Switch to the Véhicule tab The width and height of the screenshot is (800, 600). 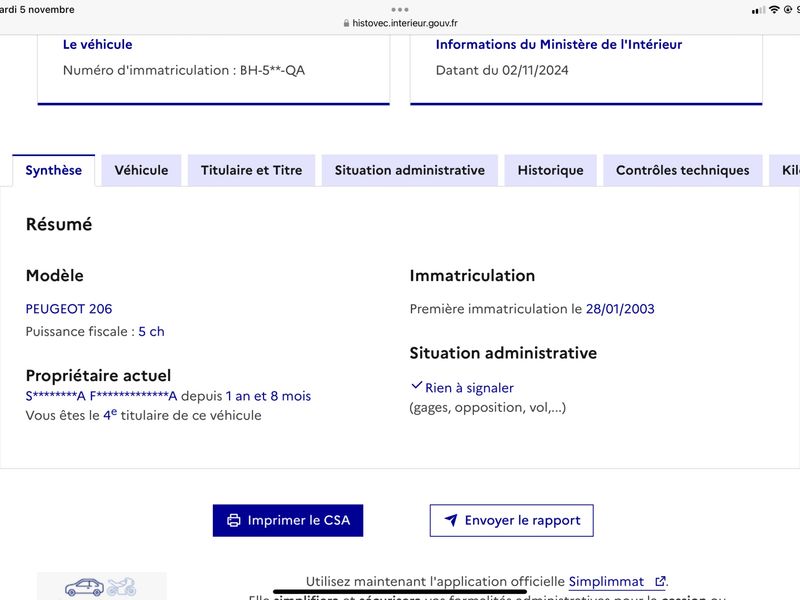(x=141, y=170)
